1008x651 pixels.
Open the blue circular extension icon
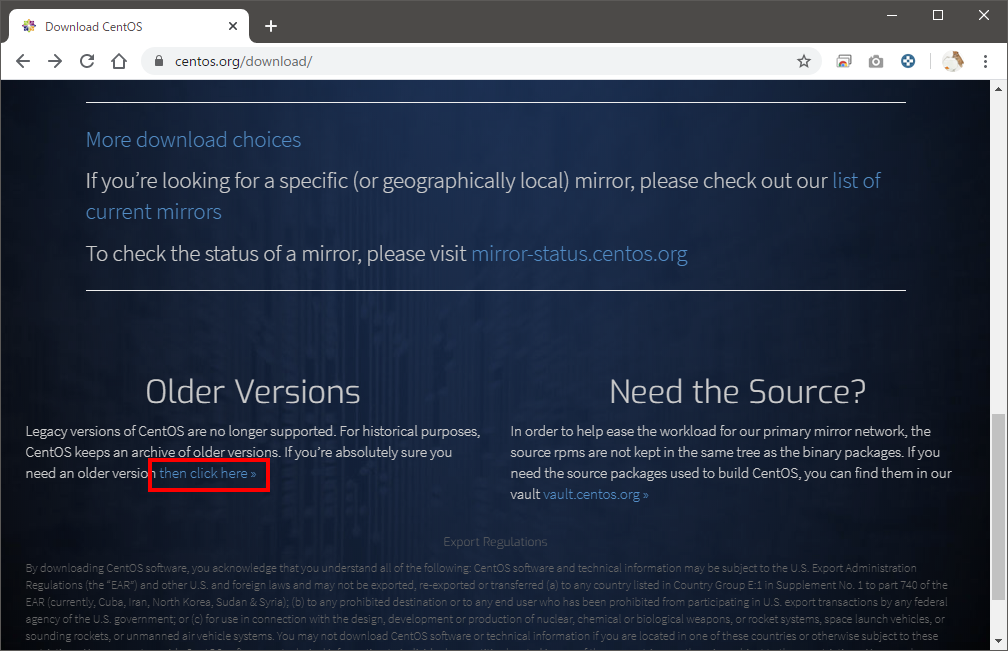tap(908, 61)
